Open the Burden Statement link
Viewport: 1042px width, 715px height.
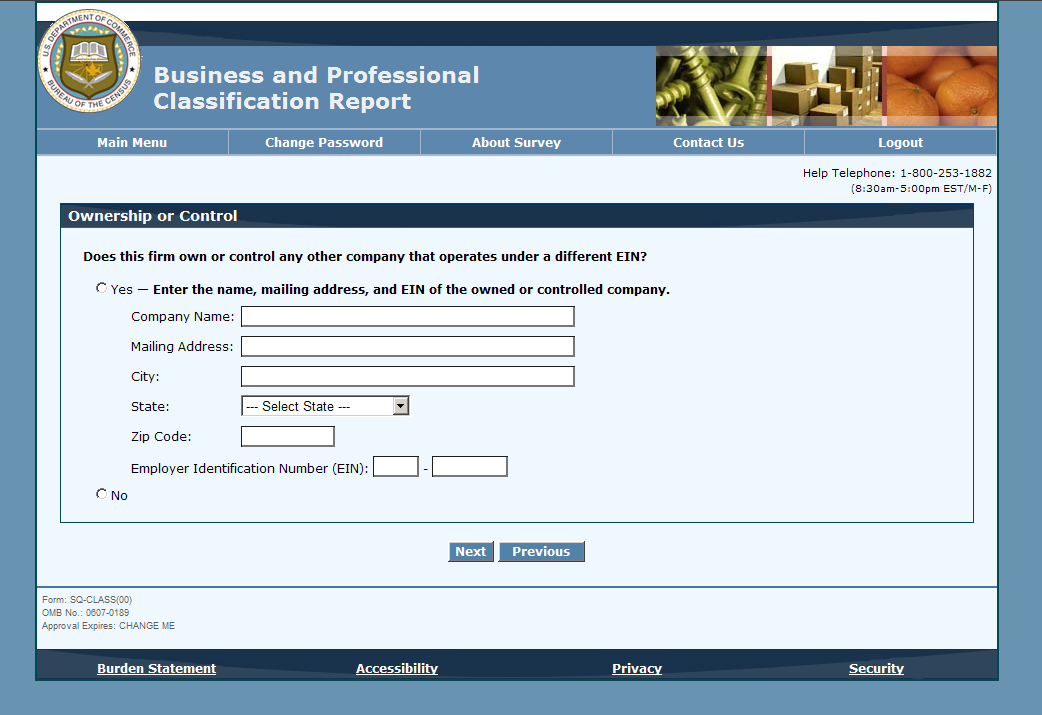(157, 668)
